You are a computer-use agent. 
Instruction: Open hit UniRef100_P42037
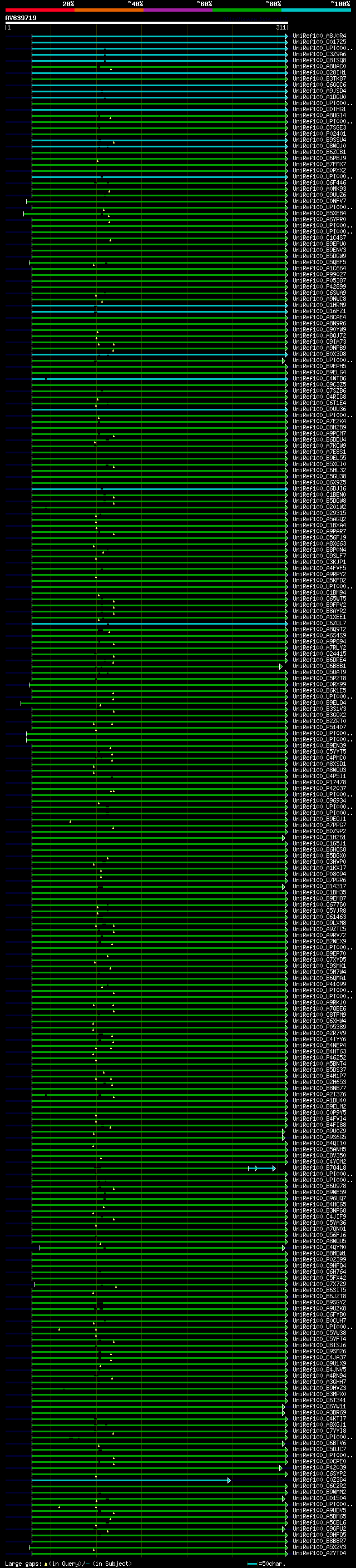[319, 789]
